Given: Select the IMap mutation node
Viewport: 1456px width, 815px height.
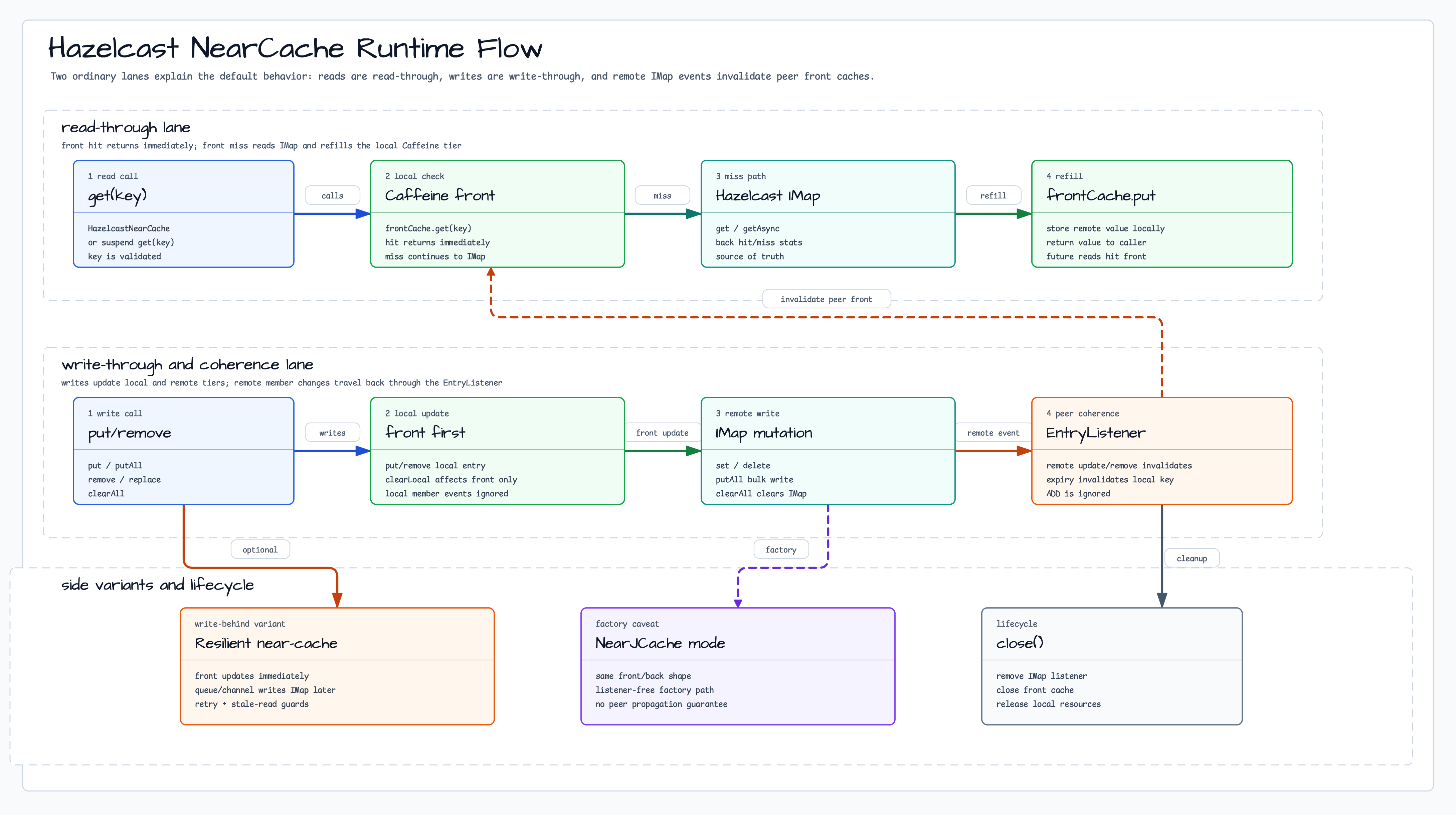Looking at the screenshot, I should 828,451.
